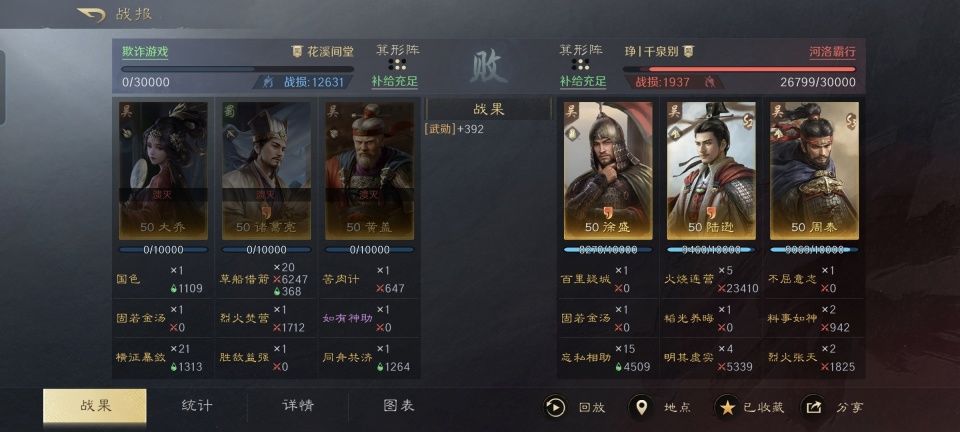Go back using the arrow icon beside 战报
Screen dimensions: 960x432
pyautogui.click(x=91, y=15)
